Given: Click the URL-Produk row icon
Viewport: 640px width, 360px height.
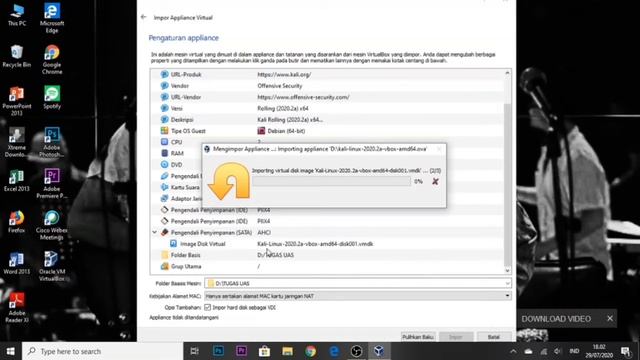Looking at the screenshot, I should click(x=164, y=74).
